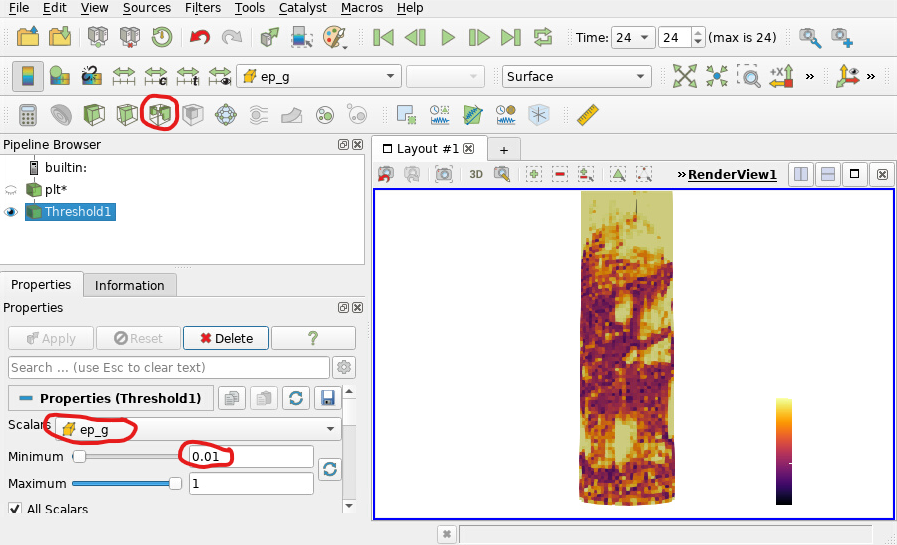The image size is (897, 545).
Task: Open the Time value dropdown
Action: pyautogui.click(x=633, y=38)
